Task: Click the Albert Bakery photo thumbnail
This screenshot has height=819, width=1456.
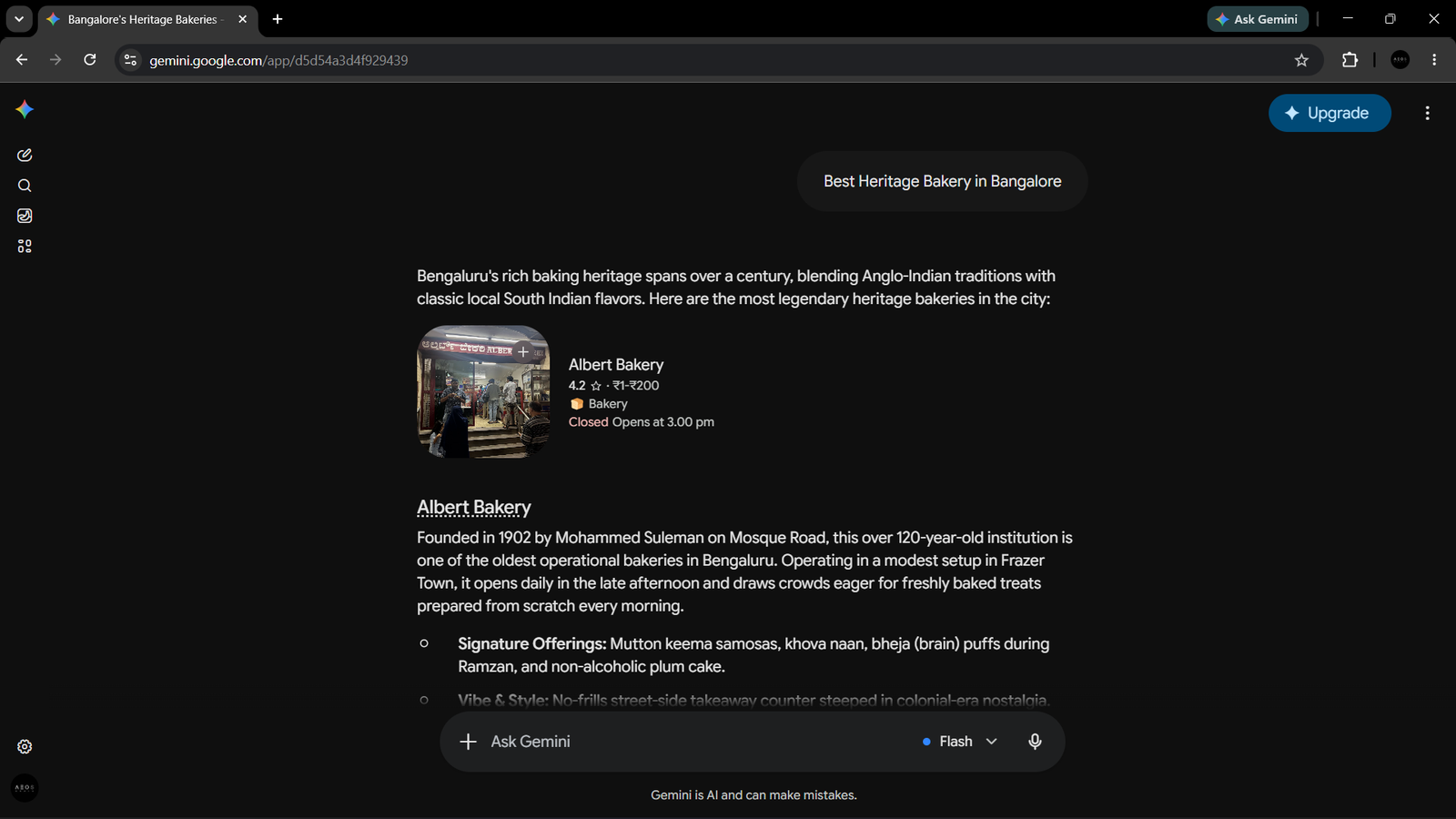Action: [483, 391]
